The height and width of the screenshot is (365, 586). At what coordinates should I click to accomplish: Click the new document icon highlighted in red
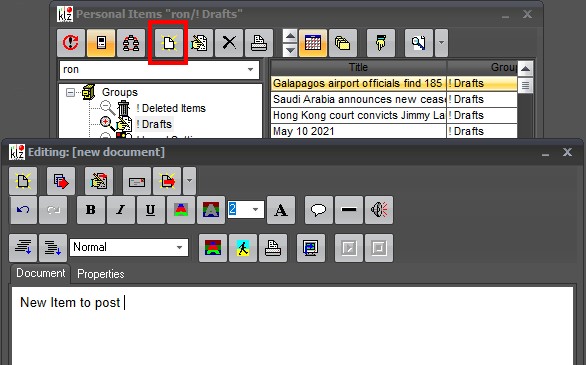click(x=169, y=43)
